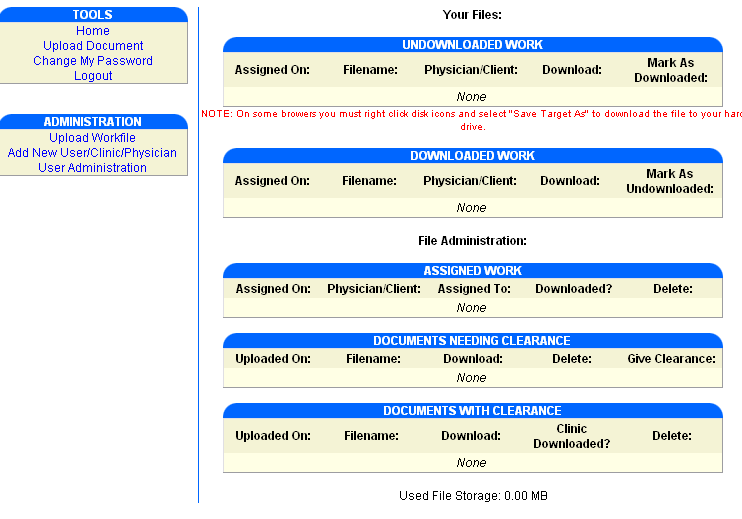Image resolution: width=742 pixels, height=519 pixels.
Task: Click 'None' row in Assigned Work
Action: point(472,308)
